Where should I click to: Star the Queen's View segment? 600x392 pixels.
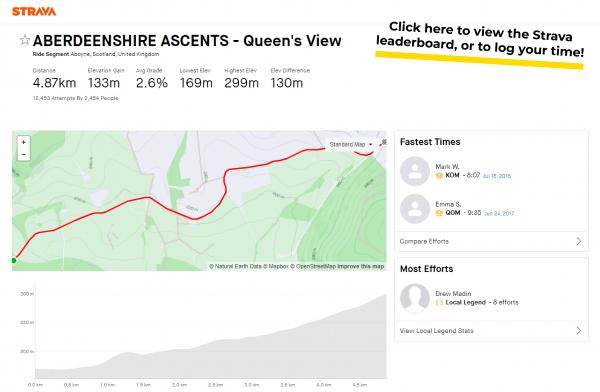pyautogui.click(x=24, y=40)
